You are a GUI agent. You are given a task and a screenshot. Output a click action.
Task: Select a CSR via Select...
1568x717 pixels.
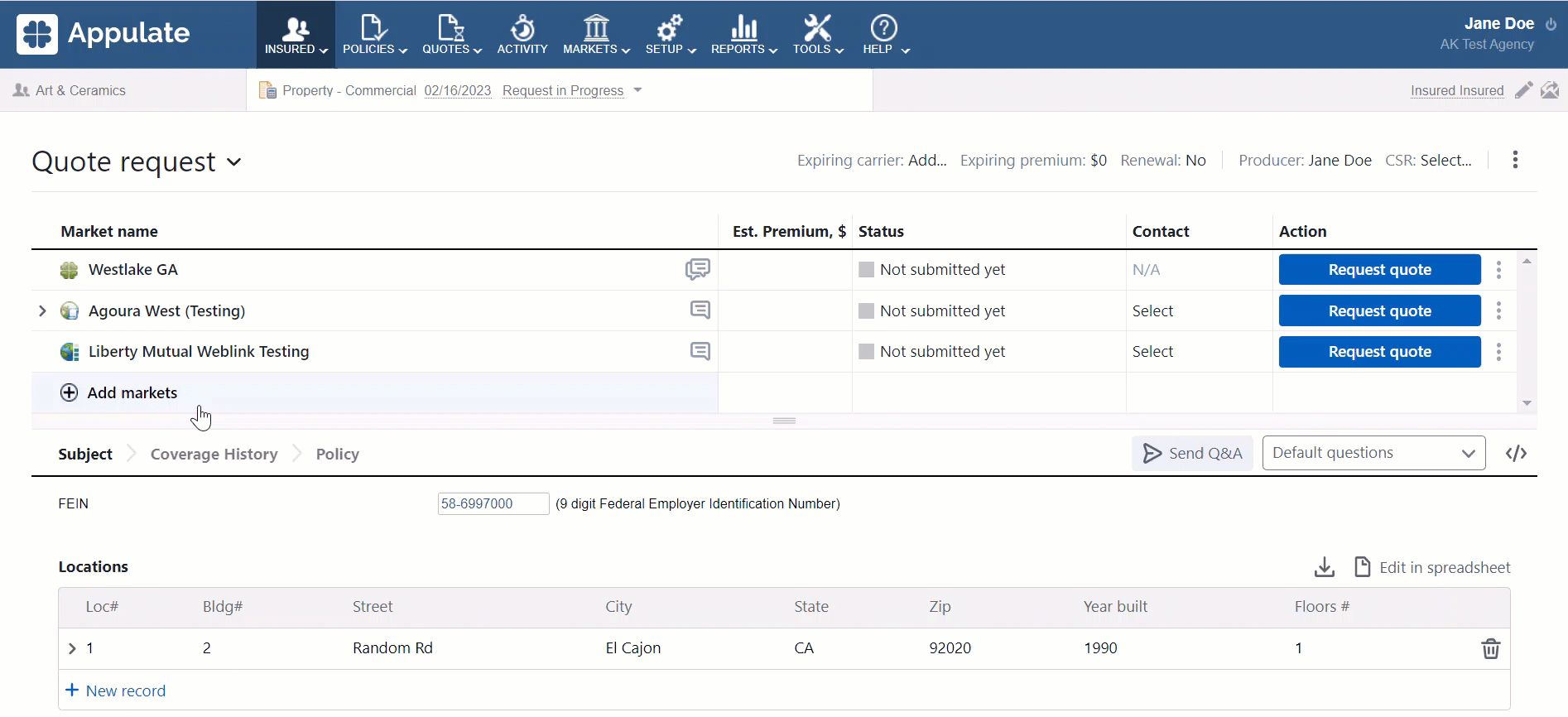1445,160
